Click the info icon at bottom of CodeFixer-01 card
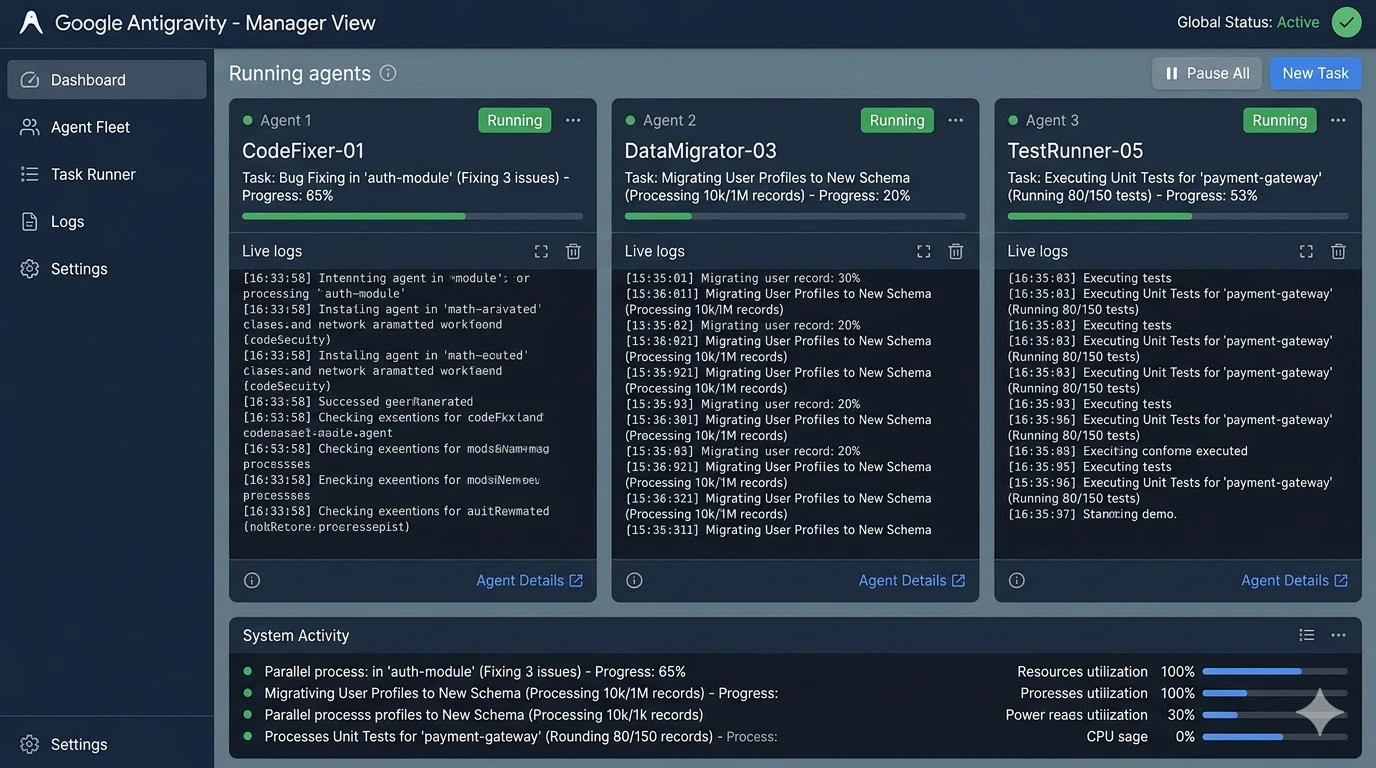 click(x=252, y=580)
